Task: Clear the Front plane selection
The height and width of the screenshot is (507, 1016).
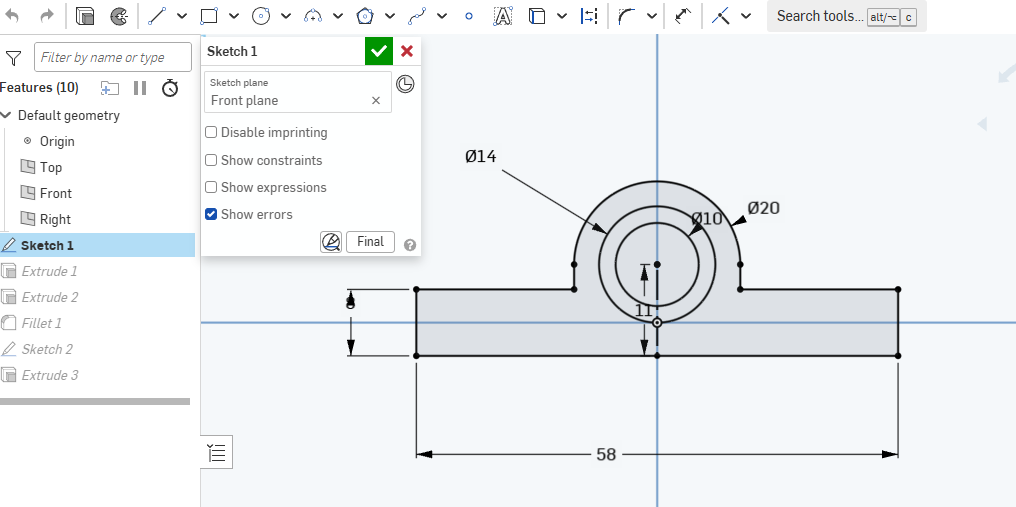Action: (x=376, y=100)
